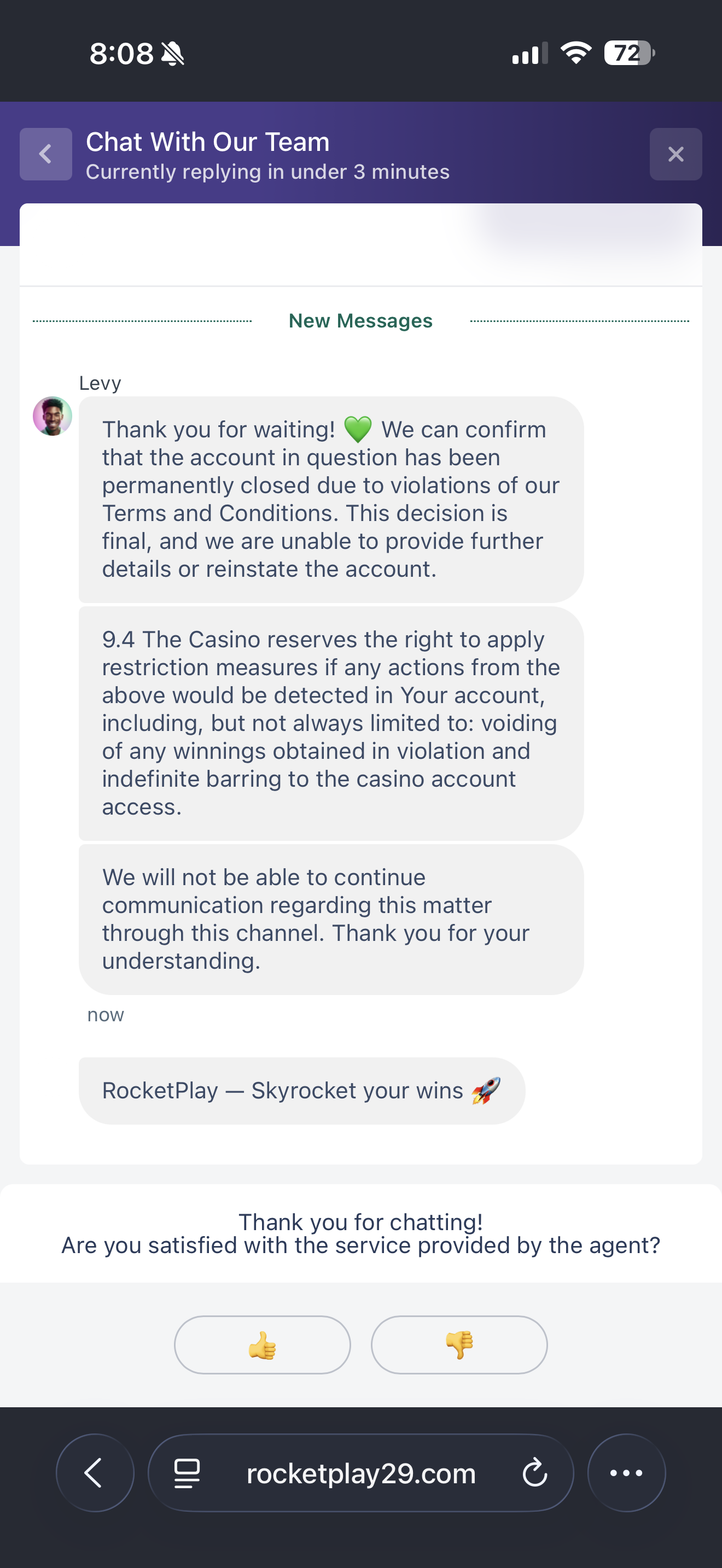Tap Levy's agent avatar picture

(x=53, y=417)
